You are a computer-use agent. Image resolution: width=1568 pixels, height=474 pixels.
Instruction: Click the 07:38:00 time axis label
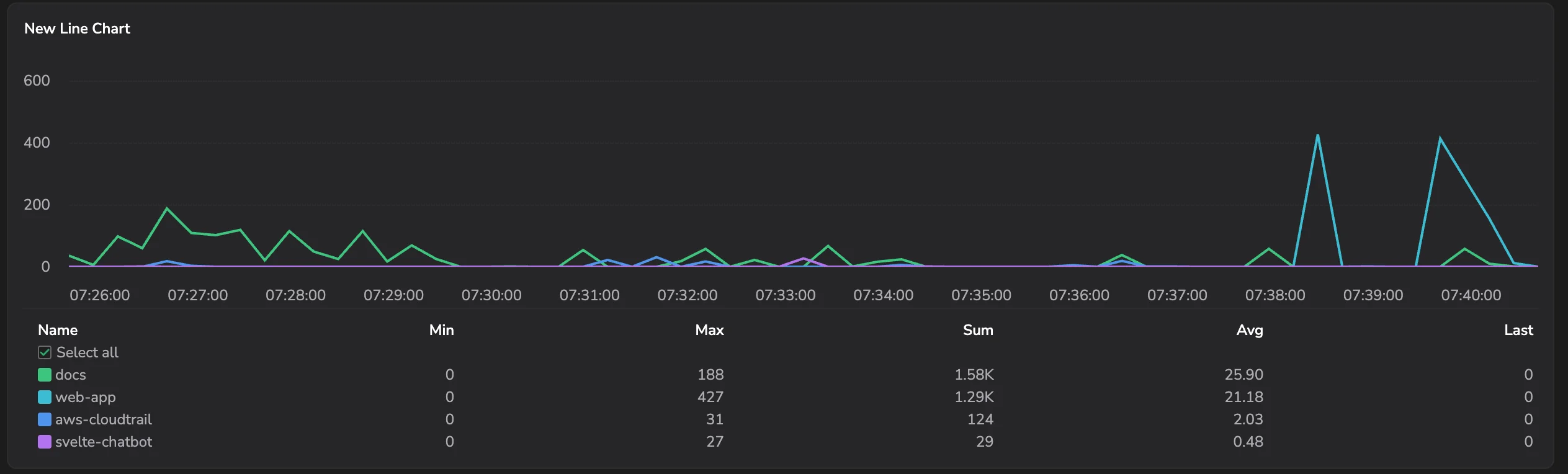point(1275,295)
